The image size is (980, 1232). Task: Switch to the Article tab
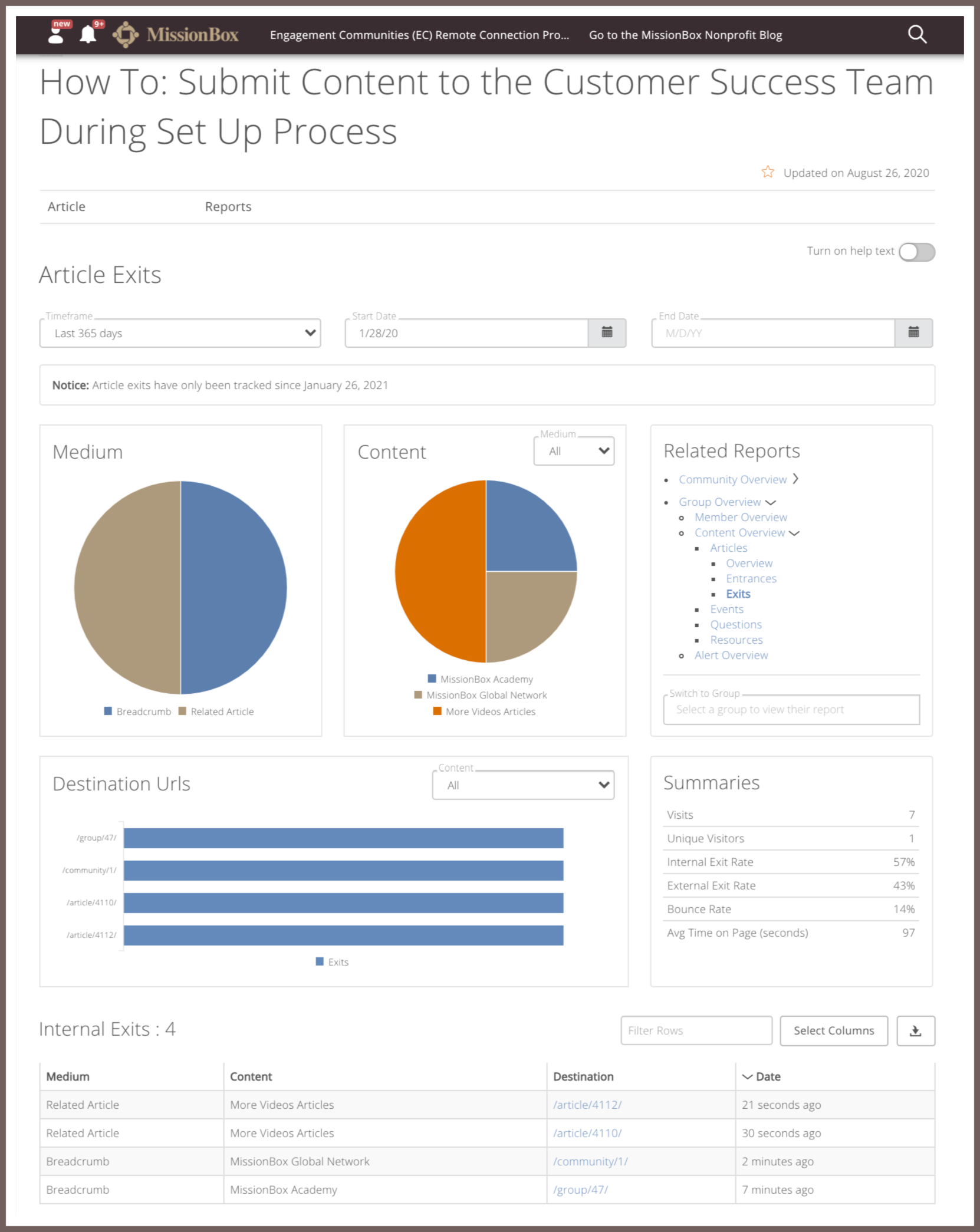tap(67, 206)
